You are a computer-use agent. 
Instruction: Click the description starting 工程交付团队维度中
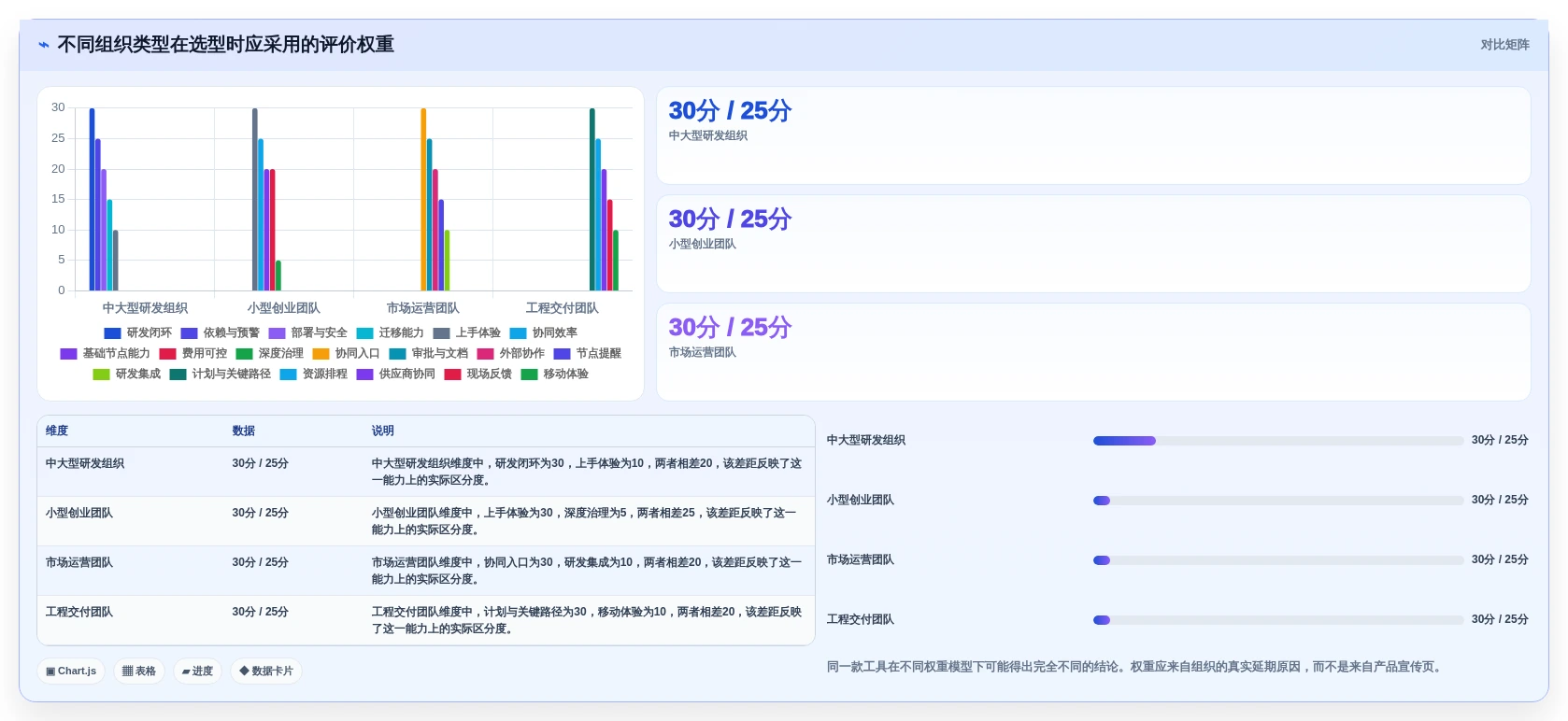pos(587,620)
